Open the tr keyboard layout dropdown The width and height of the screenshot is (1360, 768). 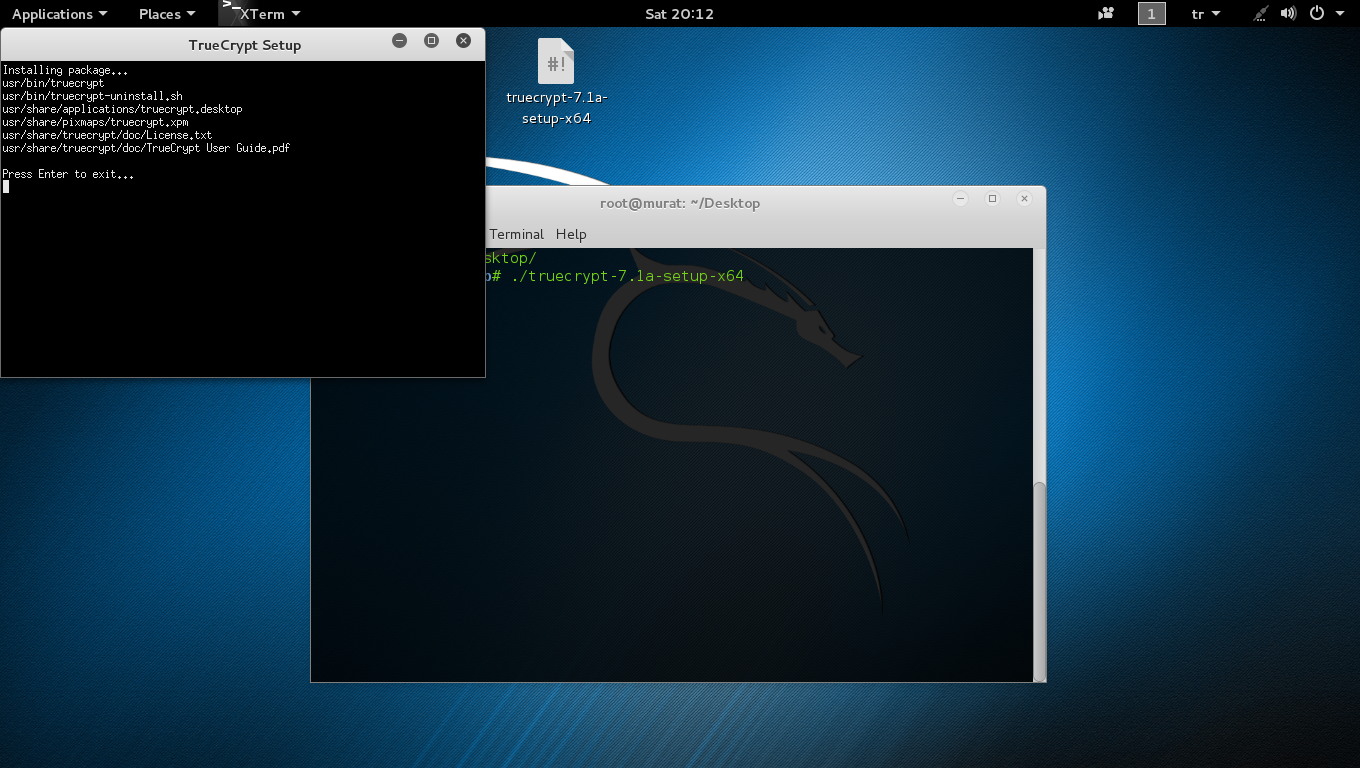coord(1205,14)
